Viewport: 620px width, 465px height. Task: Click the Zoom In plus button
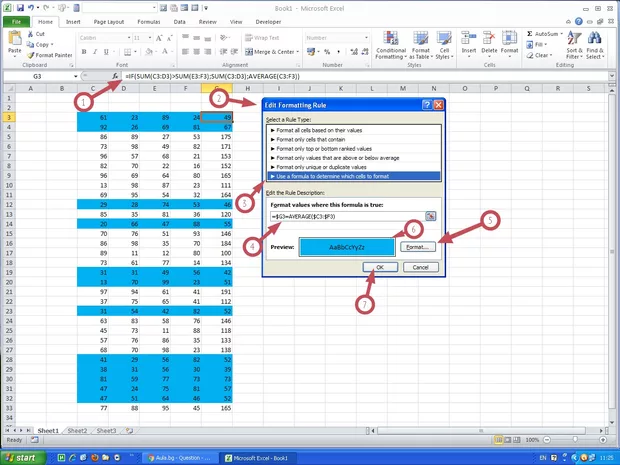click(x=603, y=440)
